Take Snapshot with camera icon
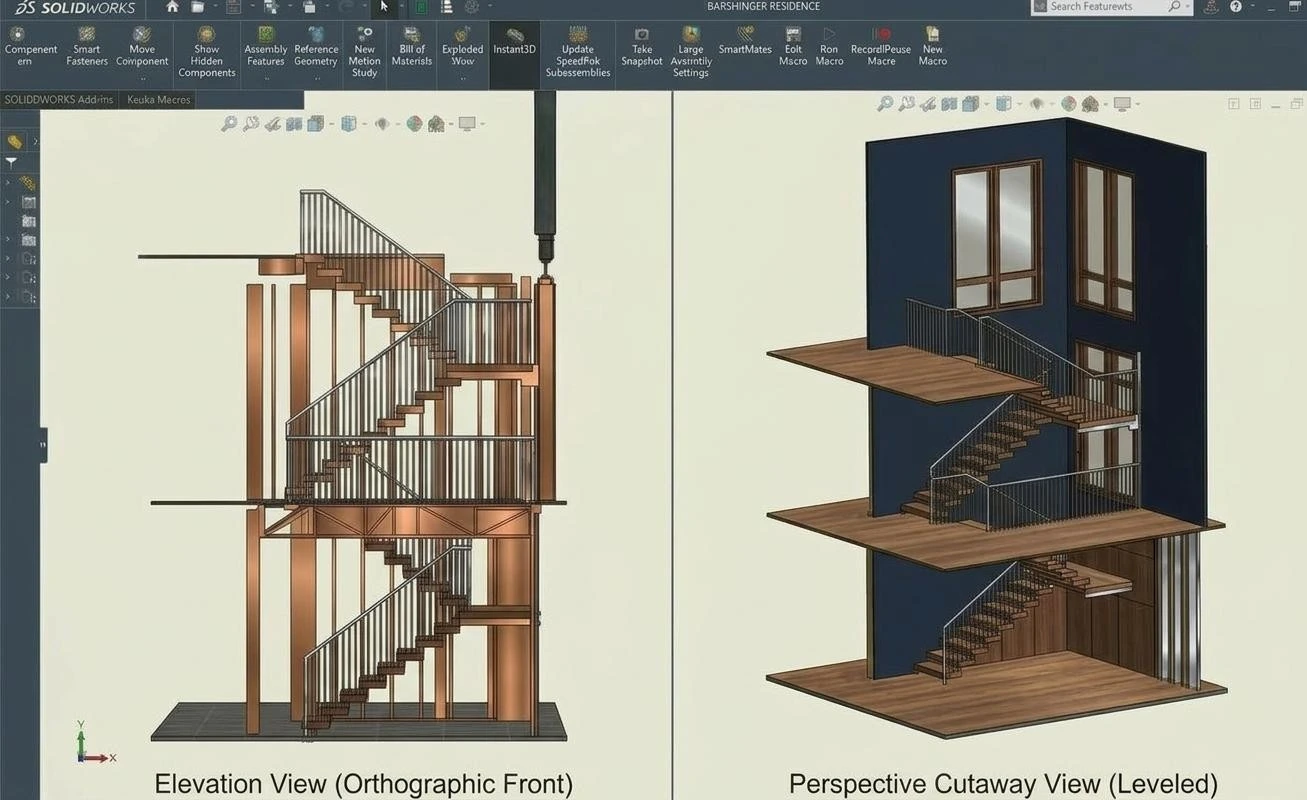 (642, 47)
